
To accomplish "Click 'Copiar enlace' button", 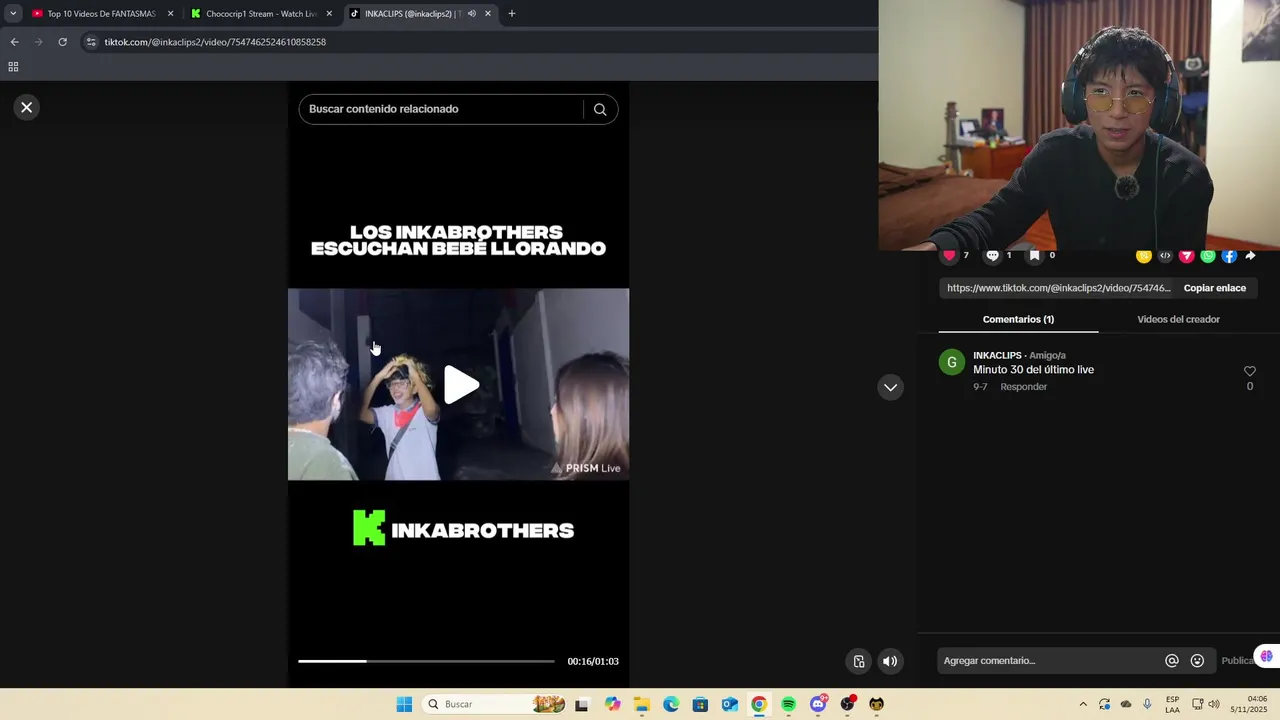I will 1215,288.
